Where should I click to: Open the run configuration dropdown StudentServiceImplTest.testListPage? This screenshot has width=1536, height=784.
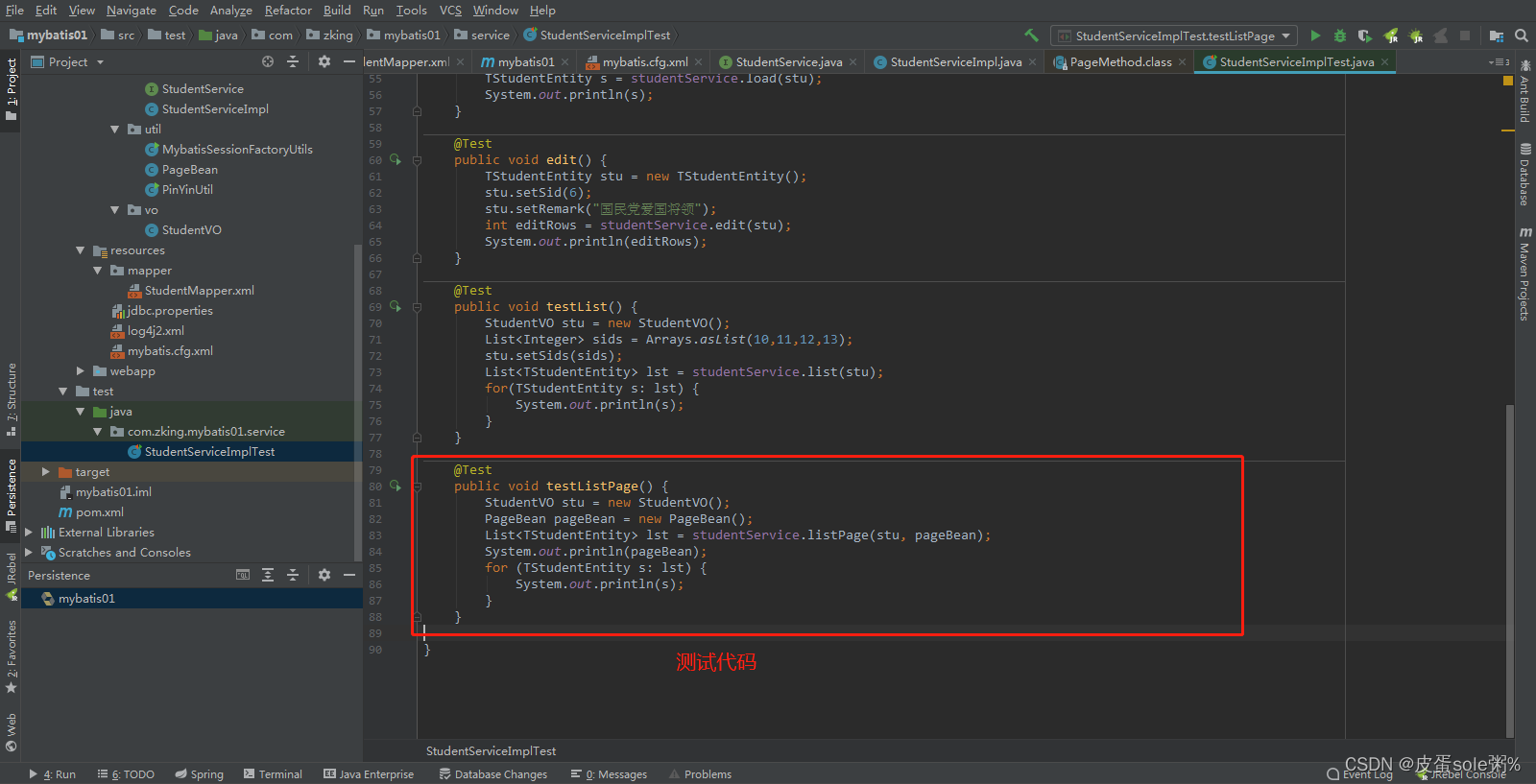click(1174, 36)
